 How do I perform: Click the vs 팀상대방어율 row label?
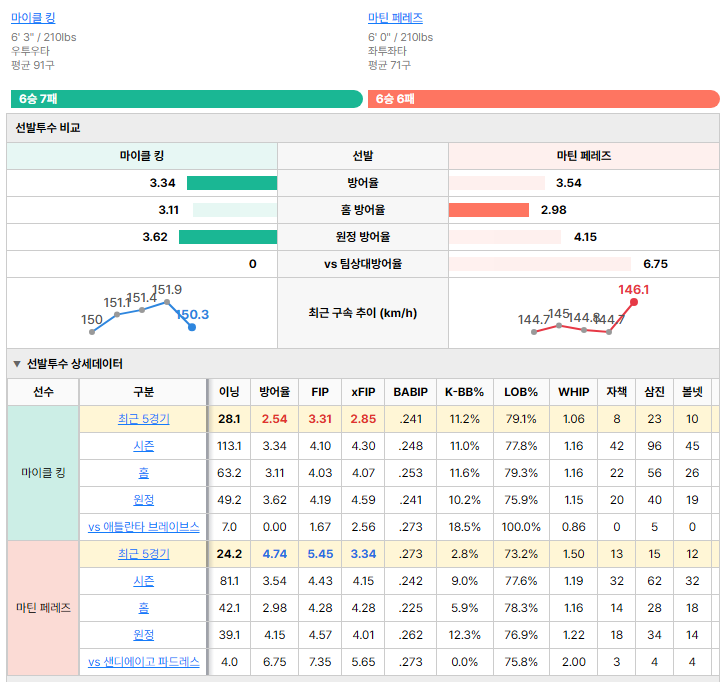363,264
